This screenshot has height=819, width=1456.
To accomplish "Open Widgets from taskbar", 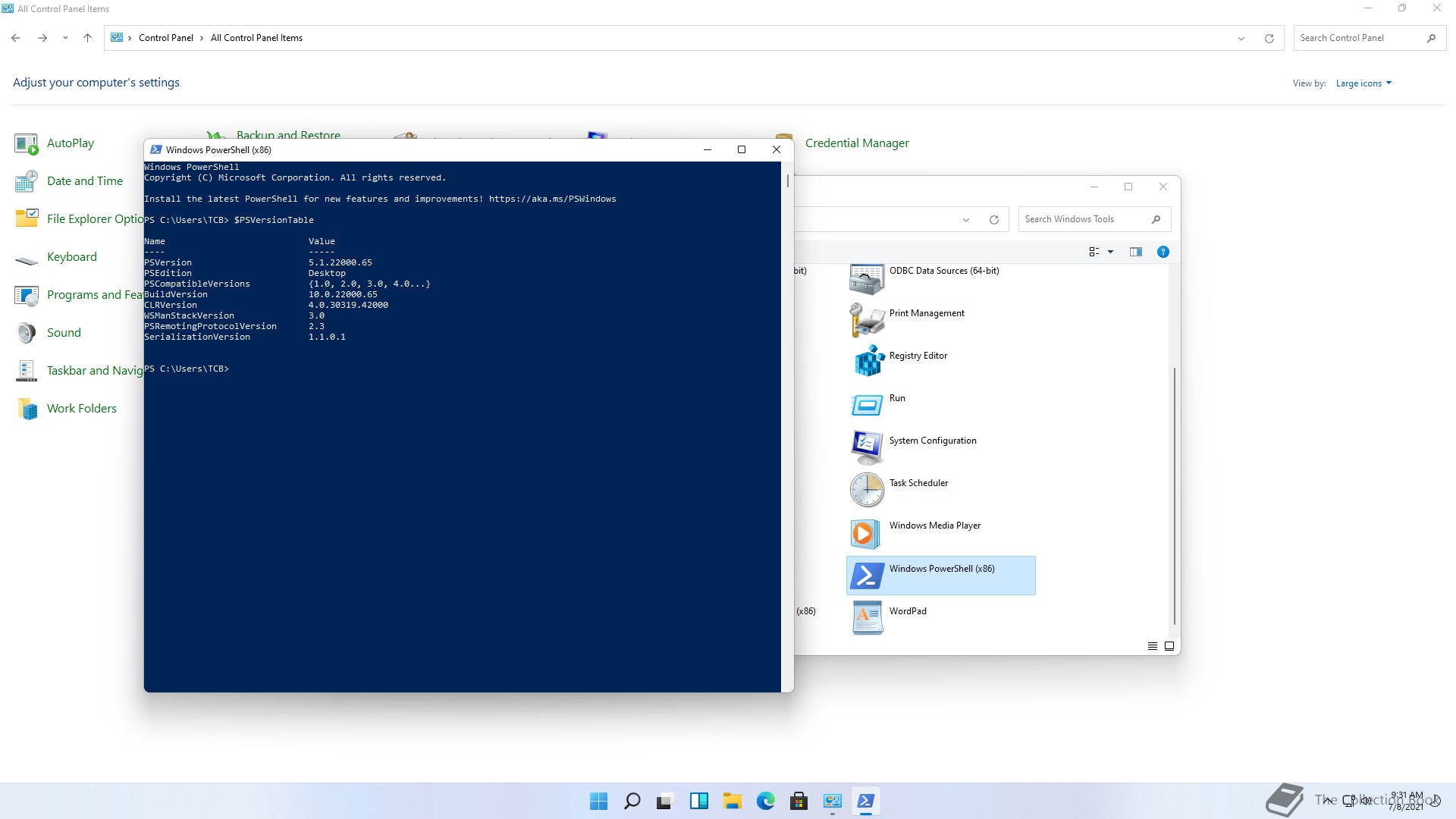I will (x=698, y=801).
